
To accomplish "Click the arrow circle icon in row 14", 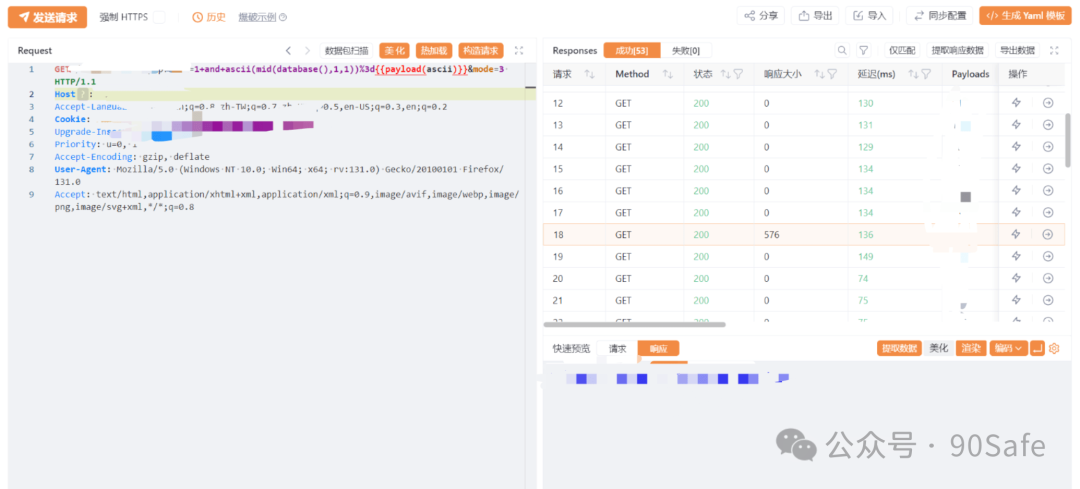I will point(1048,147).
